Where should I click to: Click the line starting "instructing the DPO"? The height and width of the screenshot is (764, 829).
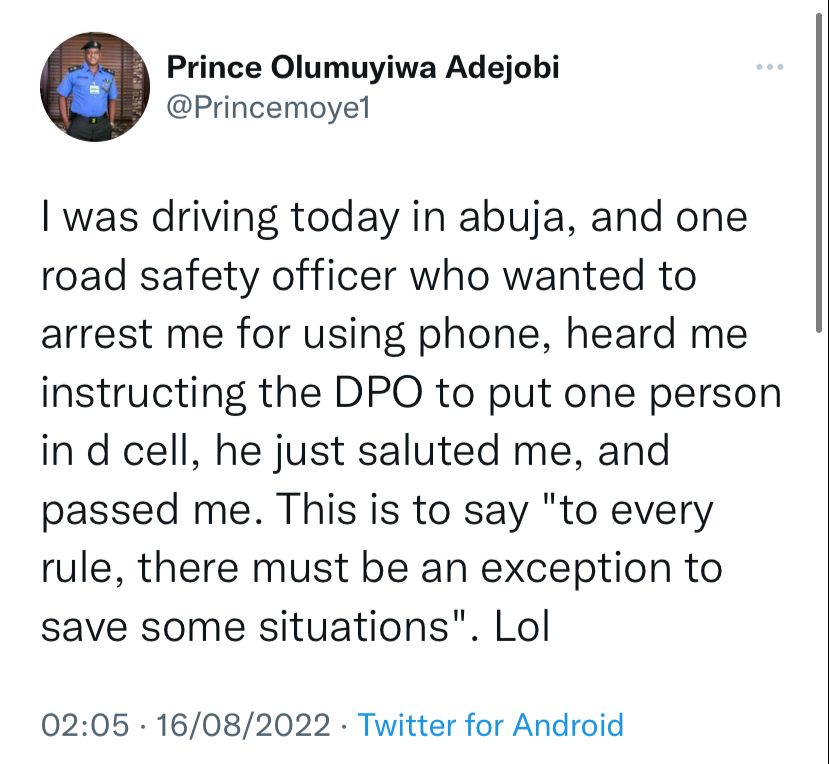click(411, 393)
